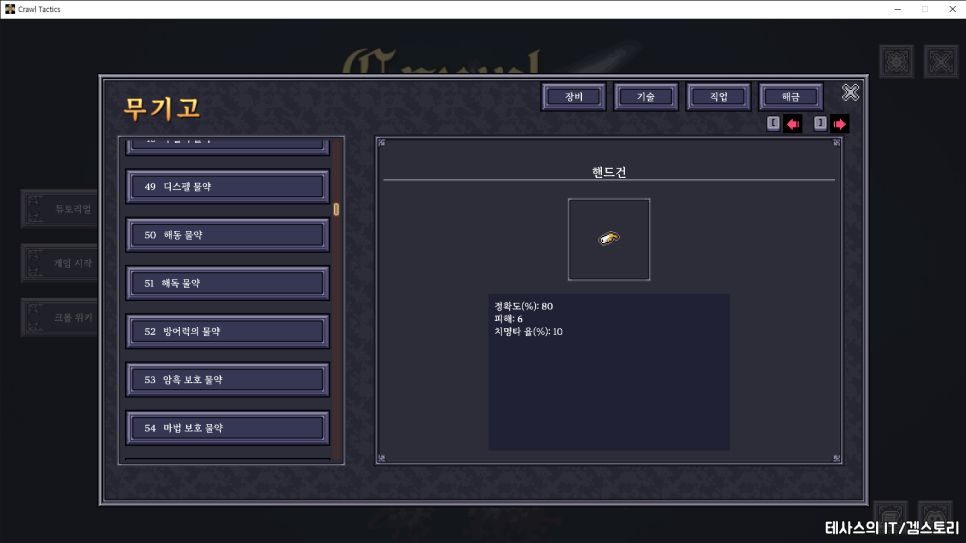The width and height of the screenshot is (966, 543).
Task: Click item 54 마법 보호 물약
Action: (227, 428)
